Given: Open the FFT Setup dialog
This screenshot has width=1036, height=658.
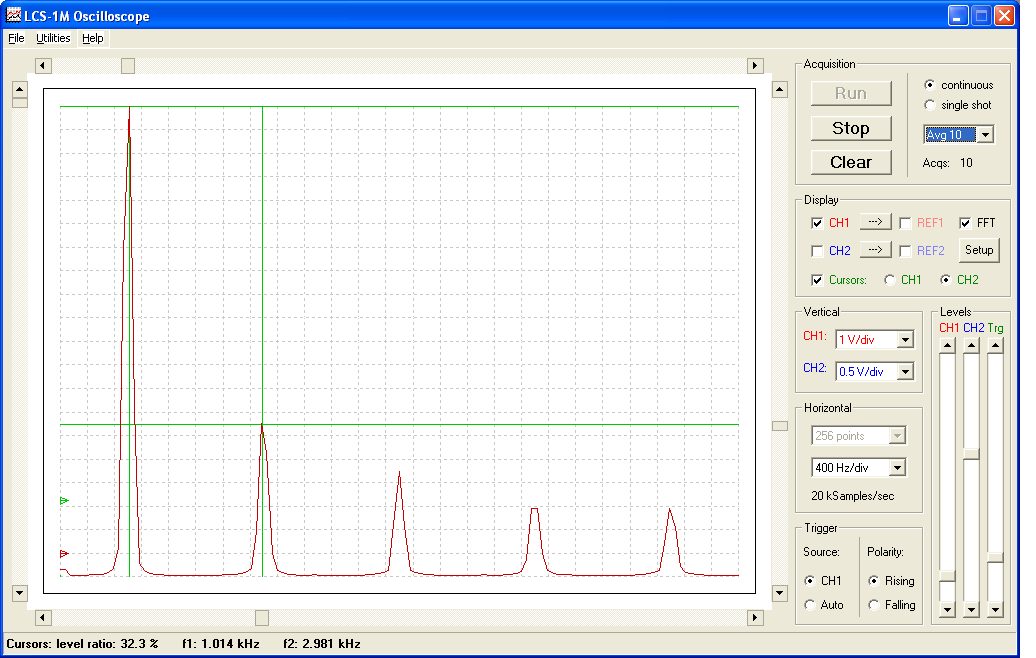Looking at the screenshot, I should [x=978, y=250].
